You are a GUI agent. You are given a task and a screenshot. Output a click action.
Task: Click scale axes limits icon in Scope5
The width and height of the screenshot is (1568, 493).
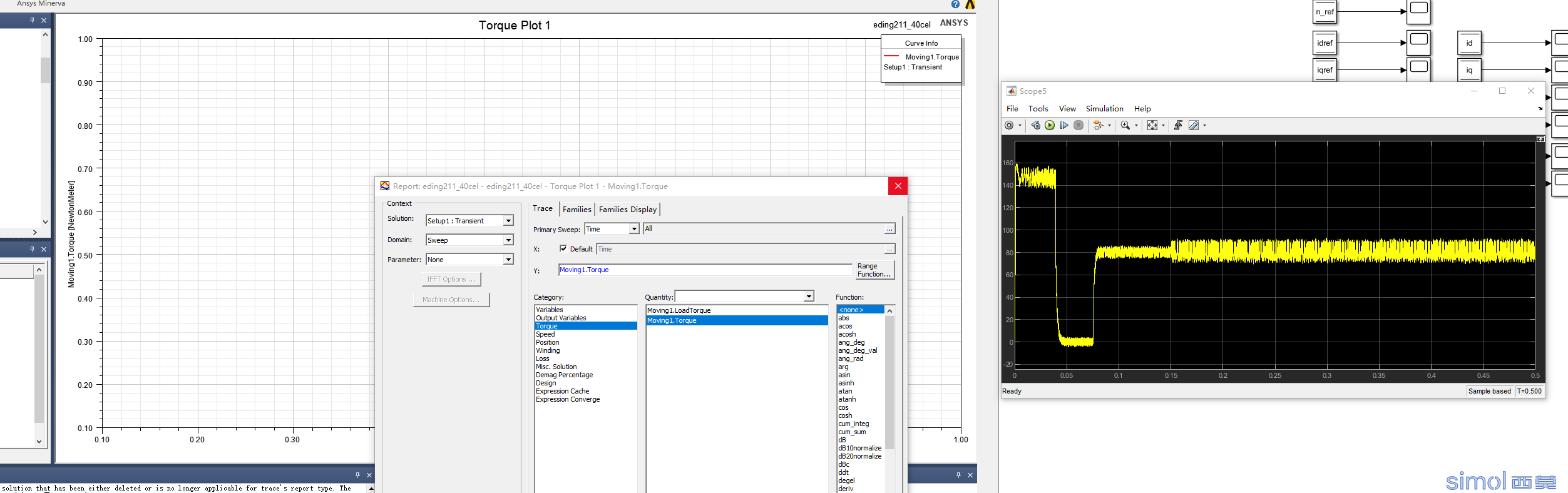click(x=1152, y=125)
